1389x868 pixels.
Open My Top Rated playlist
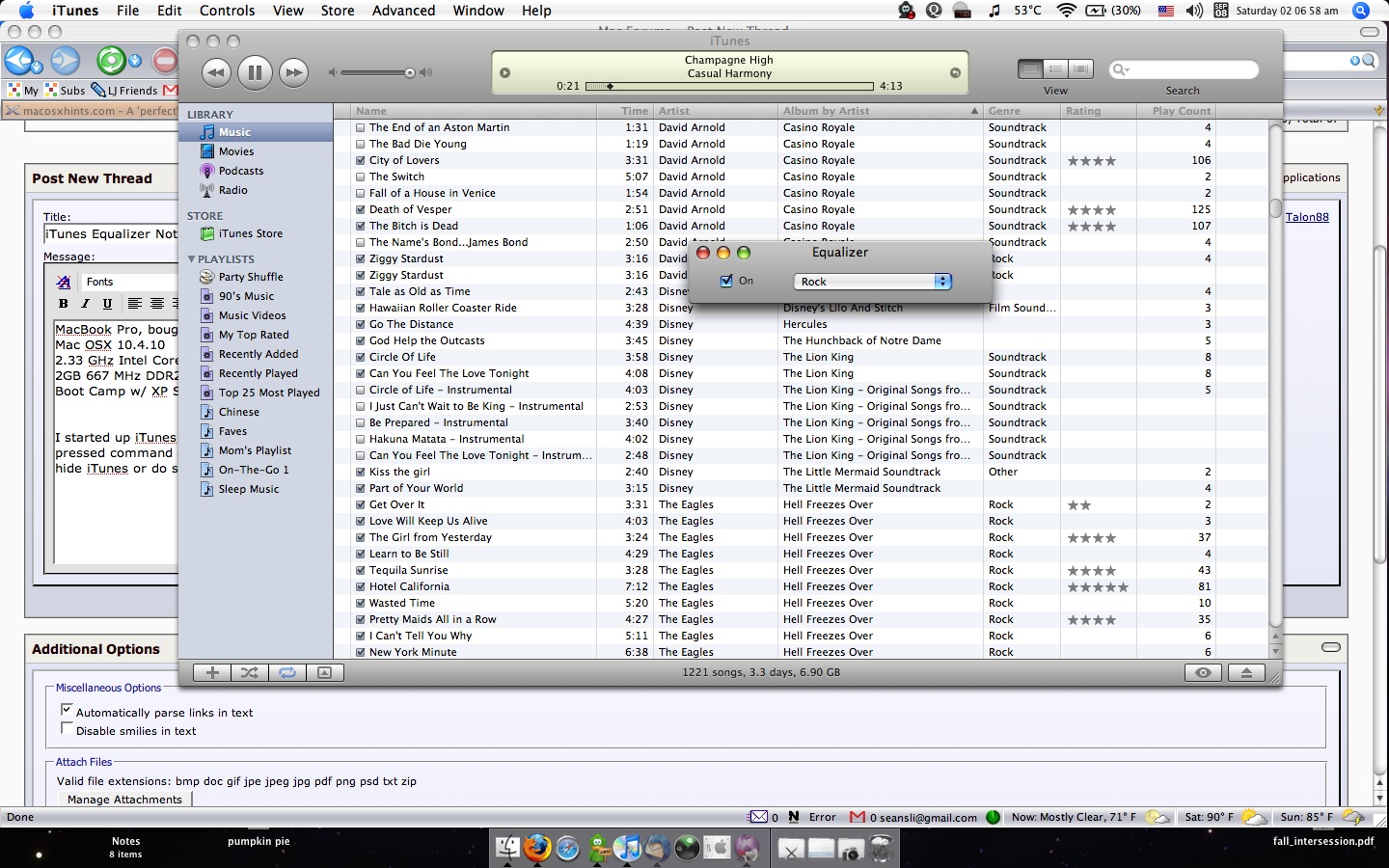pyautogui.click(x=256, y=335)
